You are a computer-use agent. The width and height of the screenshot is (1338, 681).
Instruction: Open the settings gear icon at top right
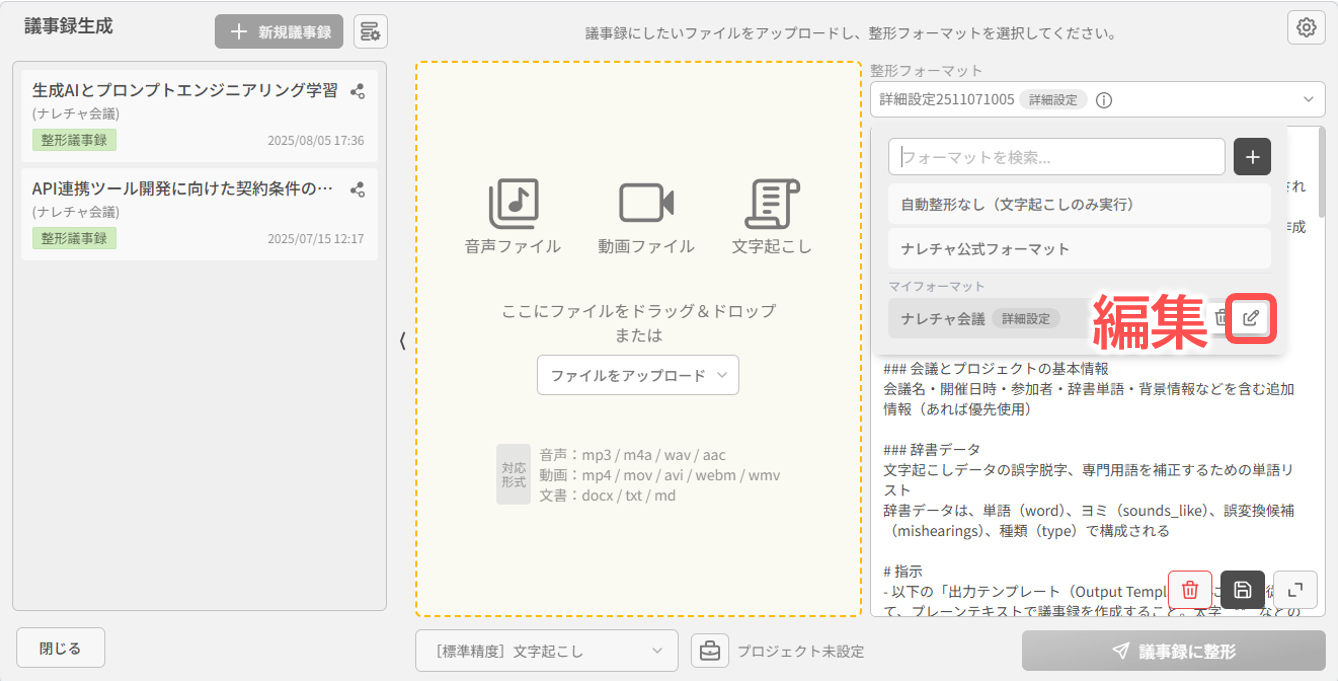pyautogui.click(x=1306, y=28)
